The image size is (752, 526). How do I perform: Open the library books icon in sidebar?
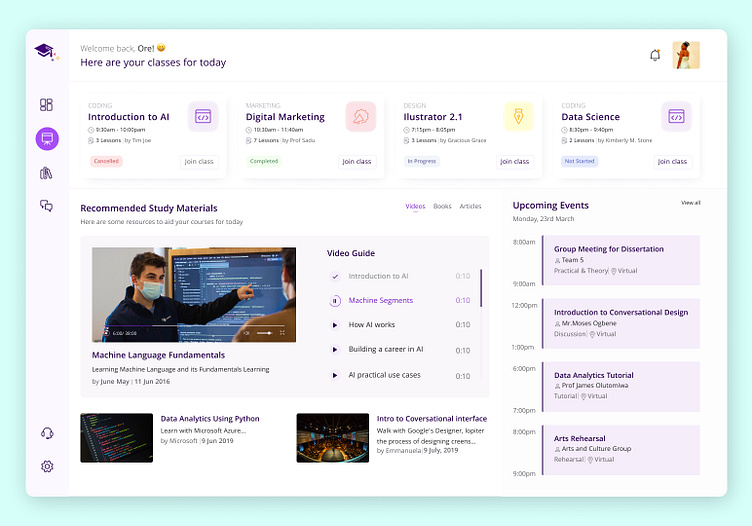click(x=46, y=173)
